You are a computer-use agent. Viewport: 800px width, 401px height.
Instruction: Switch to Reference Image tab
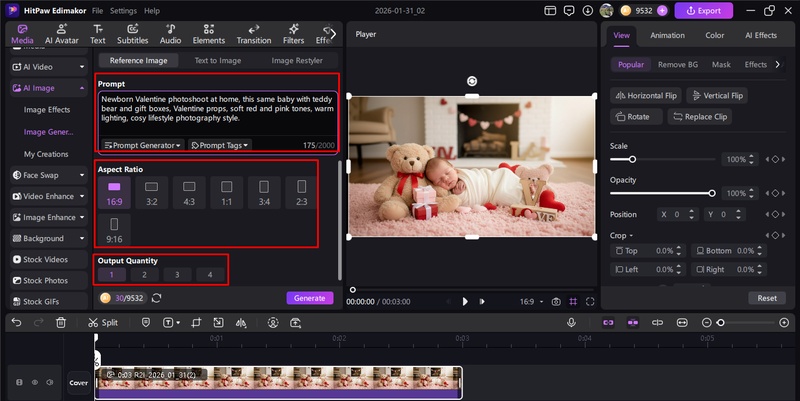(x=138, y=60)
